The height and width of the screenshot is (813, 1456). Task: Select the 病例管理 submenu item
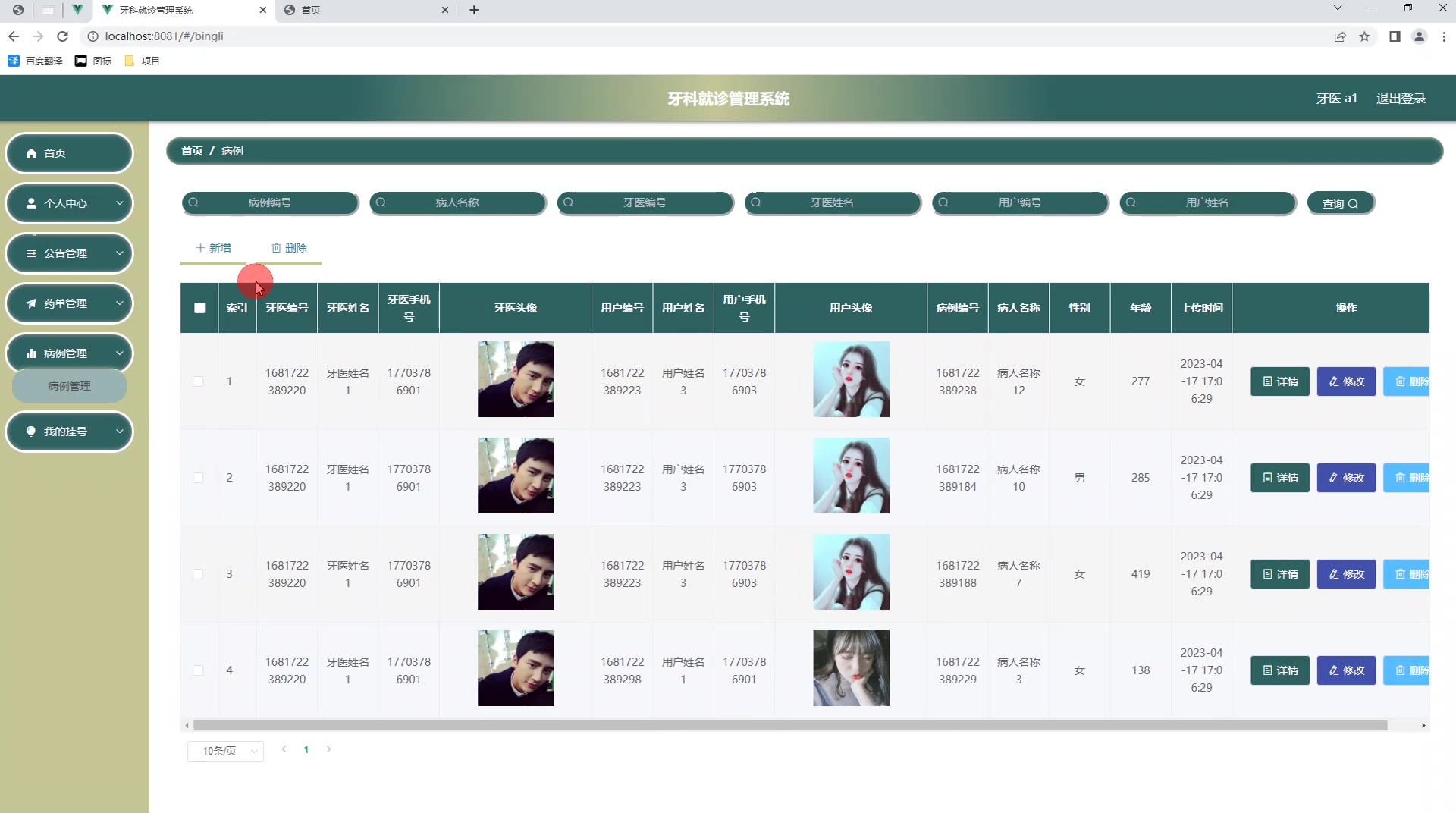[69, 386]
